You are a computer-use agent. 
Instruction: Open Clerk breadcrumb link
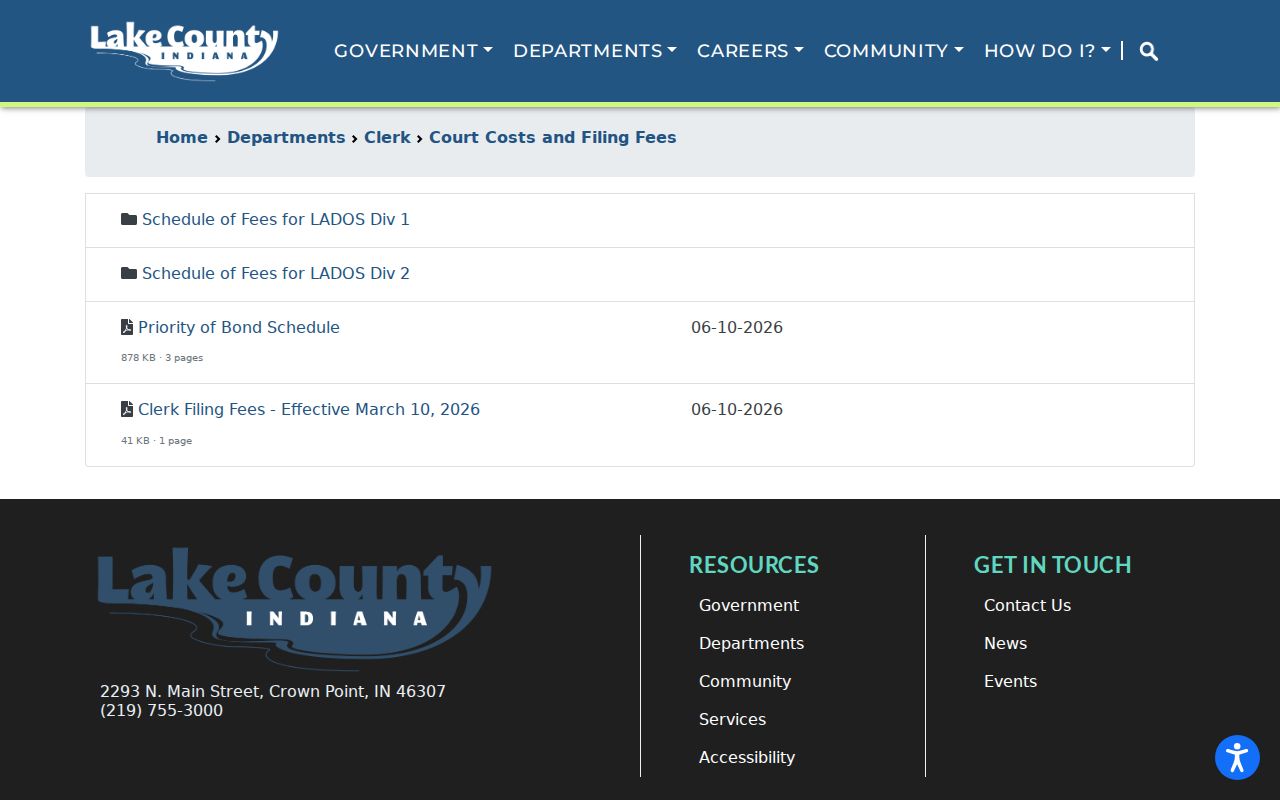pyautogui.click(x=387, y=137)
